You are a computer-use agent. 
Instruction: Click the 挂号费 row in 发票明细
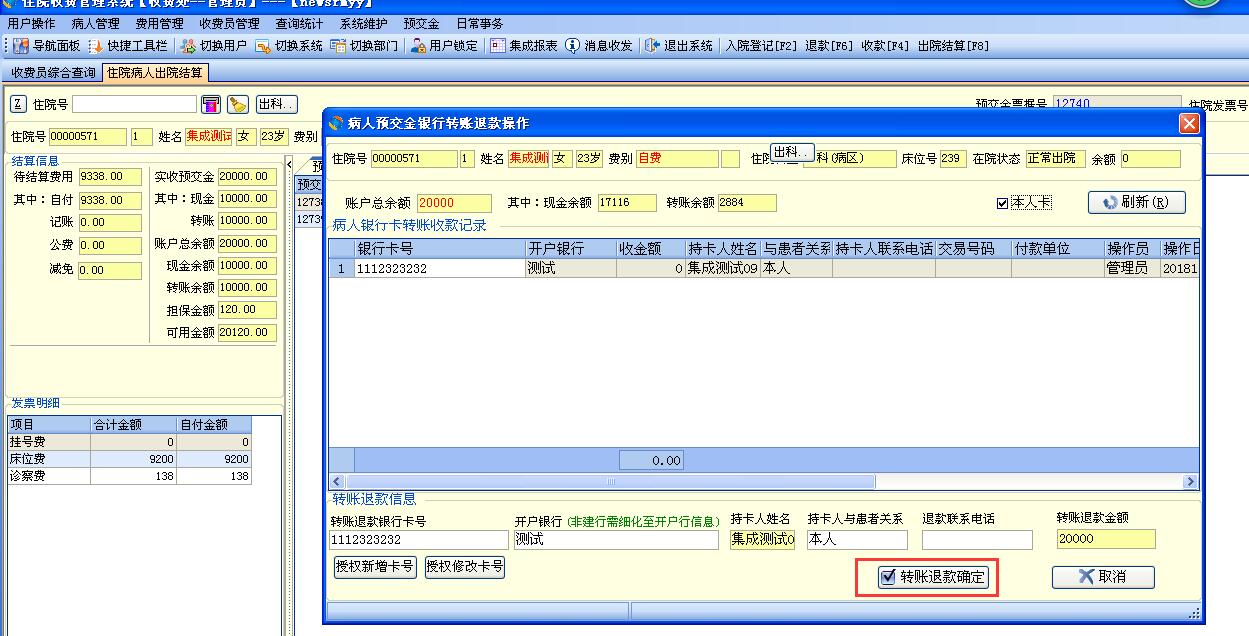tap(129, 441)
